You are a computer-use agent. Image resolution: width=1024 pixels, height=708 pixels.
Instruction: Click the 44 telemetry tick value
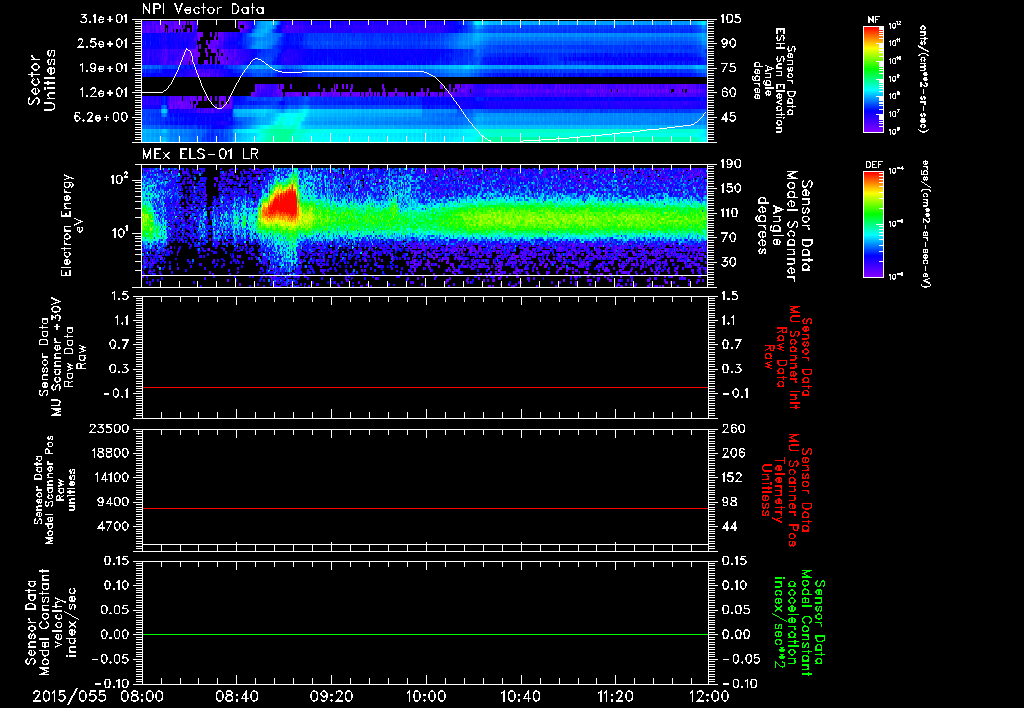(728, 526)
